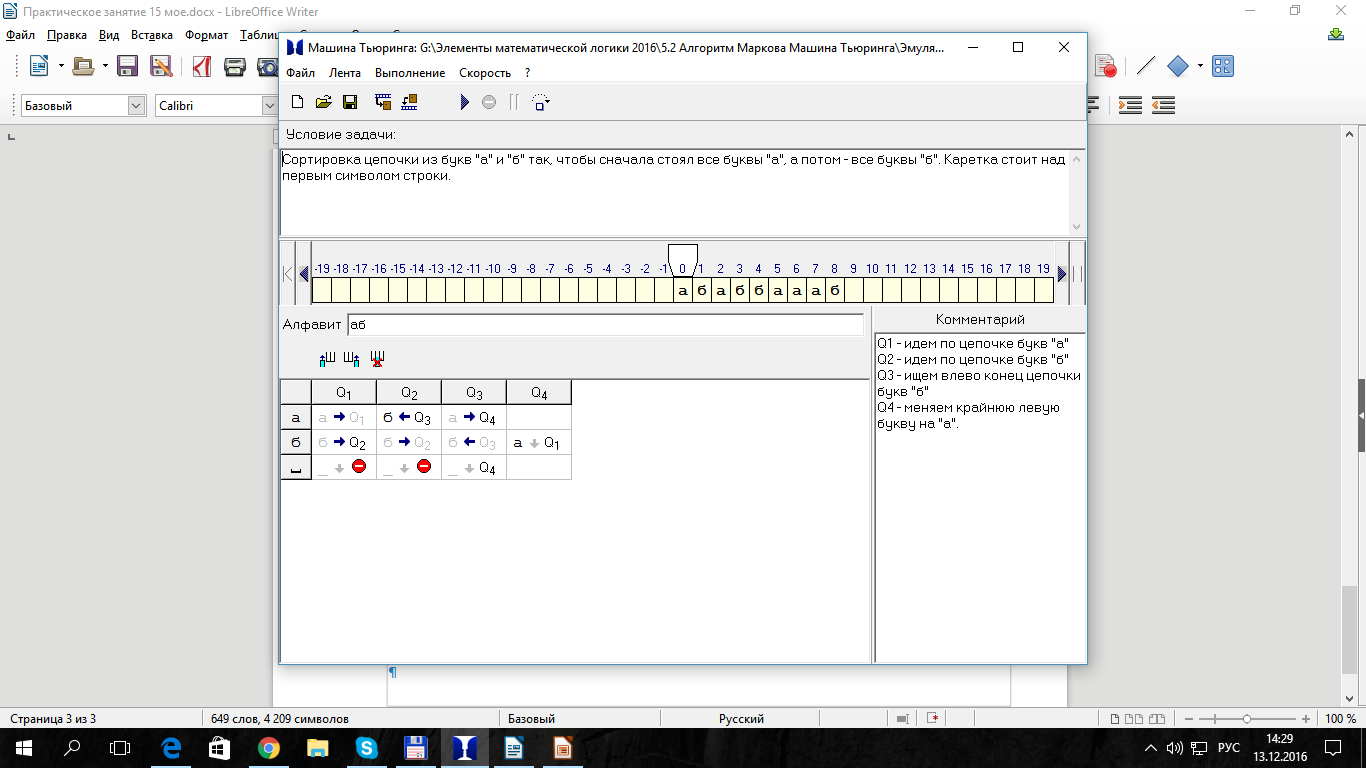
Task: Run the Turing machine program
Action: coord(464,102)
